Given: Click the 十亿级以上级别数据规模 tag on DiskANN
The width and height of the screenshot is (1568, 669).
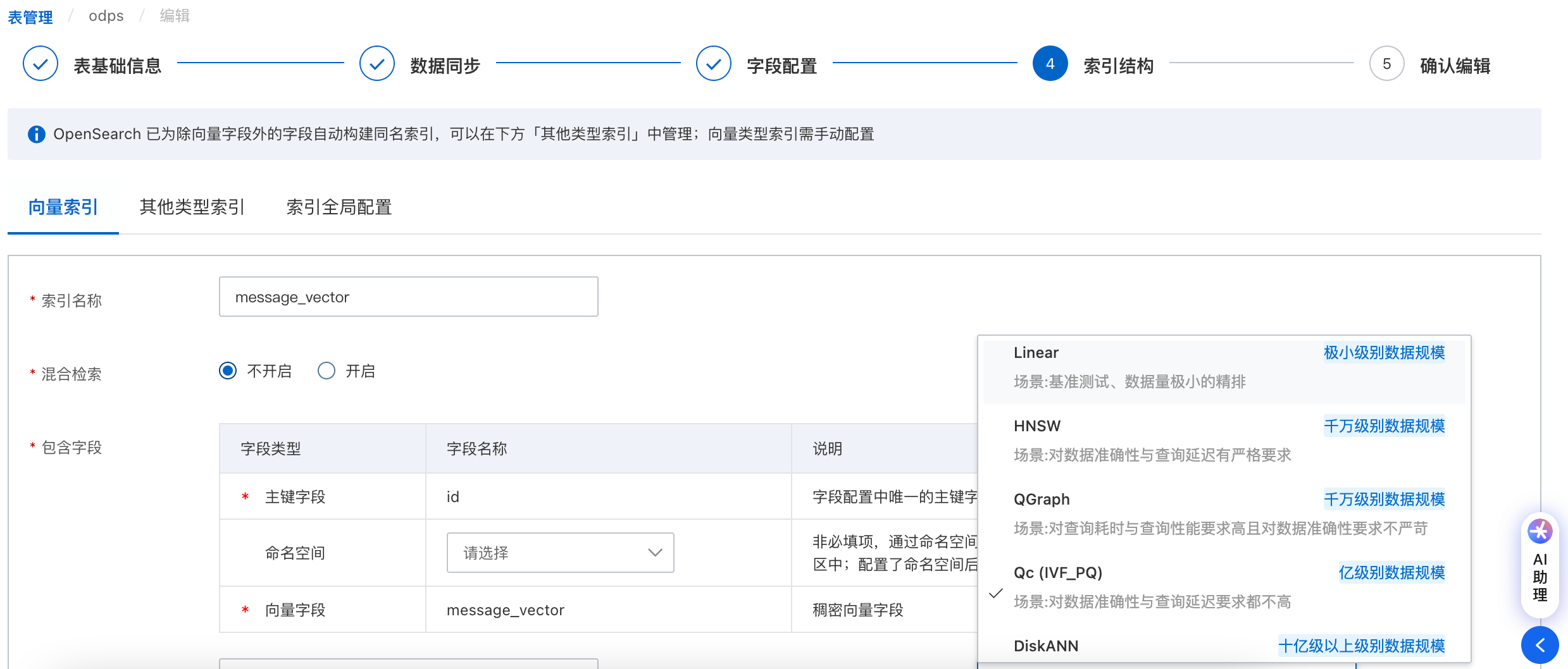Looking at the screenshot, I should pyautogui.click(x=1362, y=646).
